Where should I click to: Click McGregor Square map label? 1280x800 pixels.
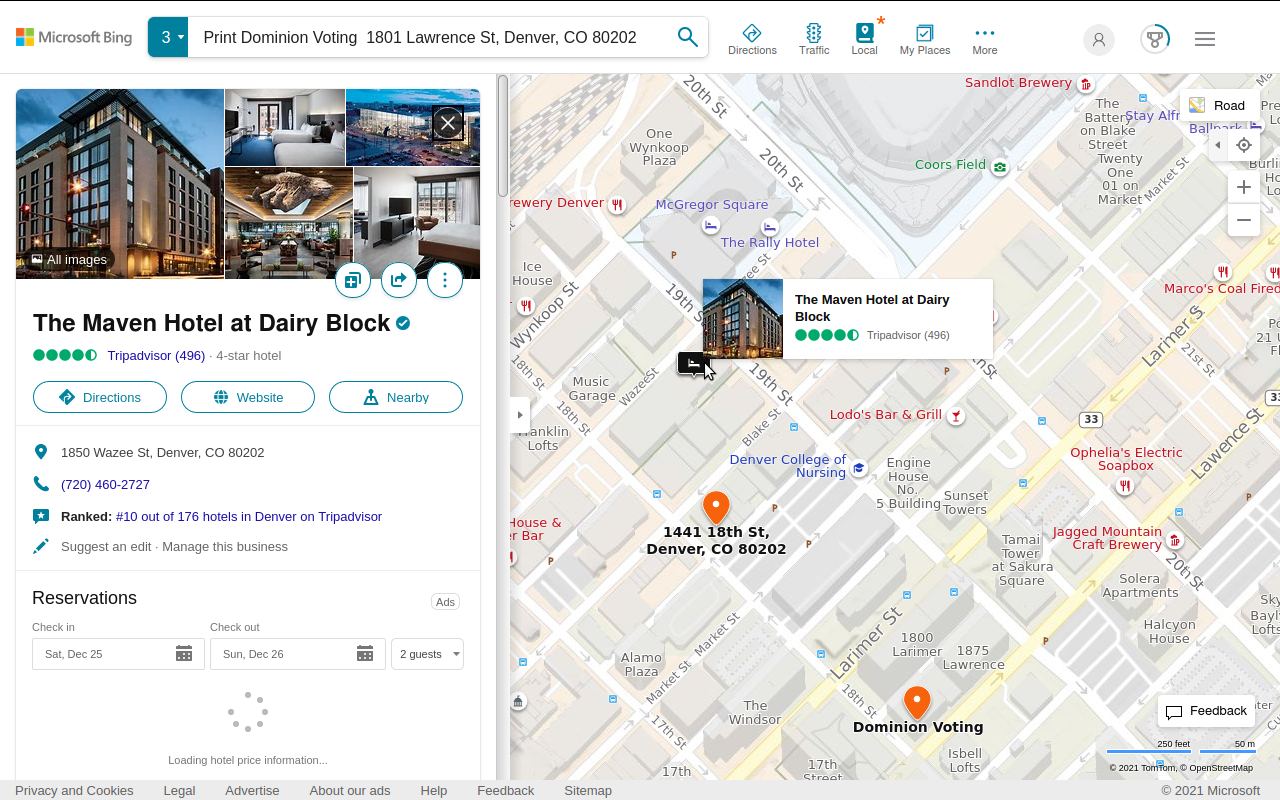click(712, 204)
